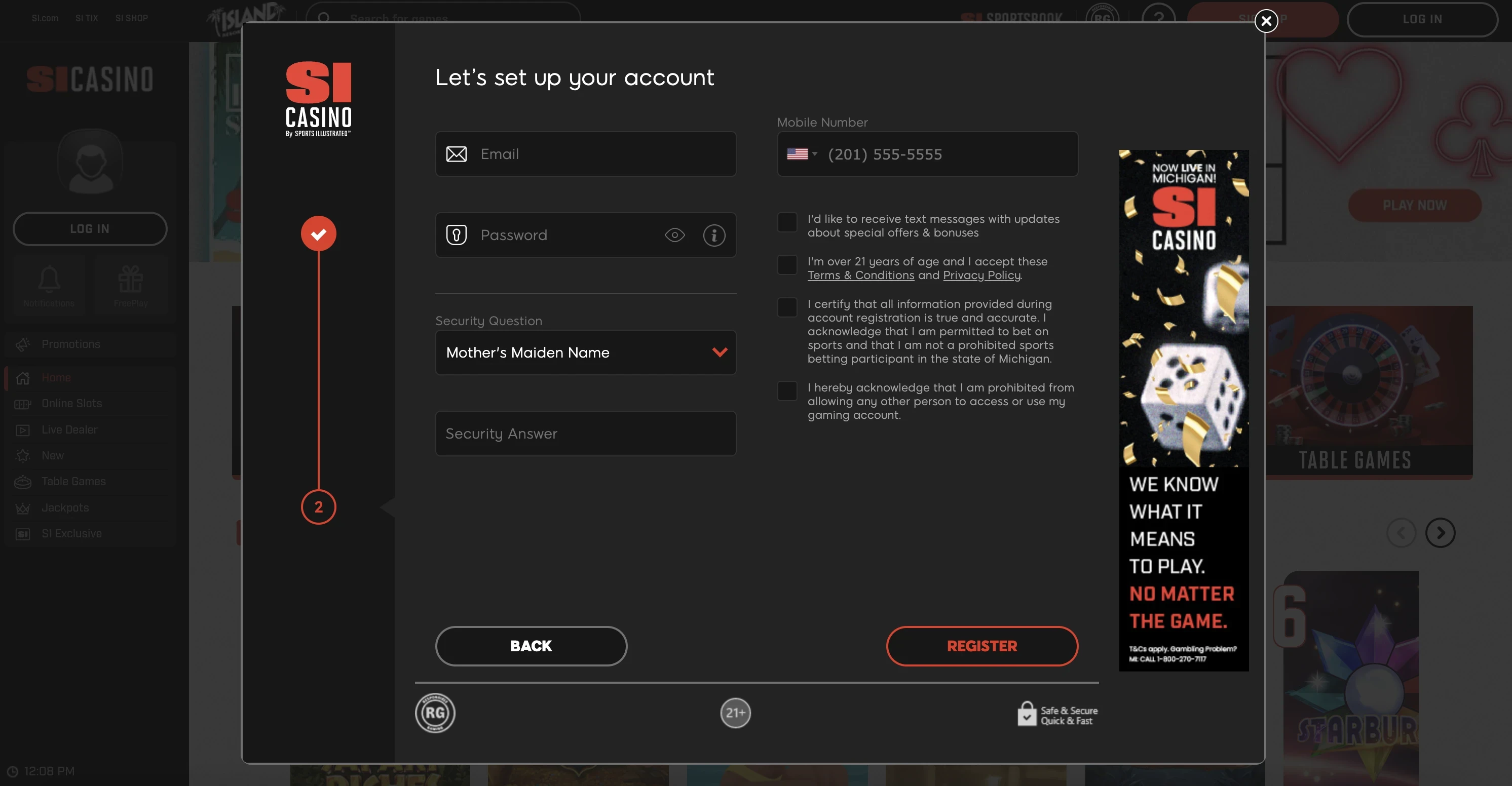
Task: Click the Table Games category thumbnail
Action: [x=1370, y=391]
